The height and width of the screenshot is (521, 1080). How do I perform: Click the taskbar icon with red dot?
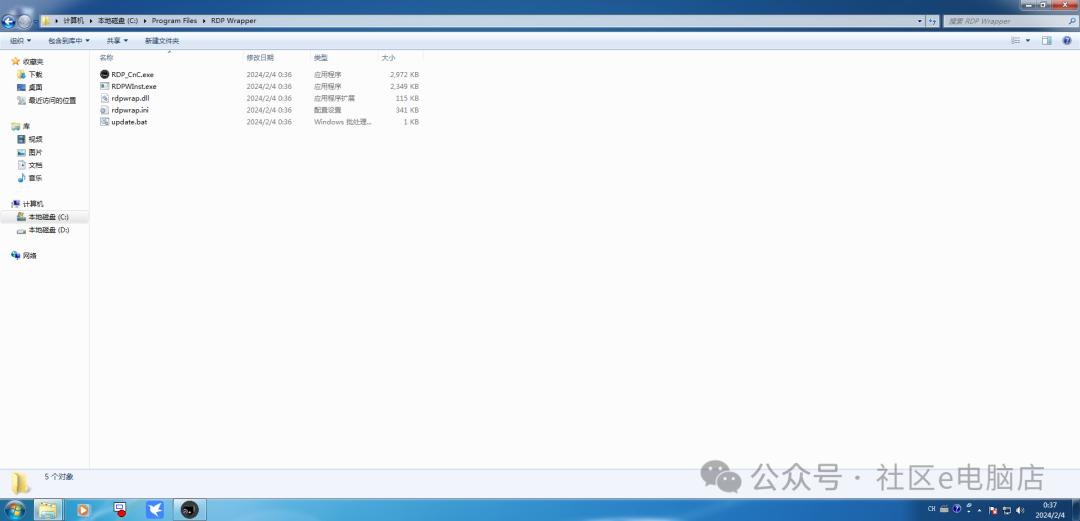[119, 510]
